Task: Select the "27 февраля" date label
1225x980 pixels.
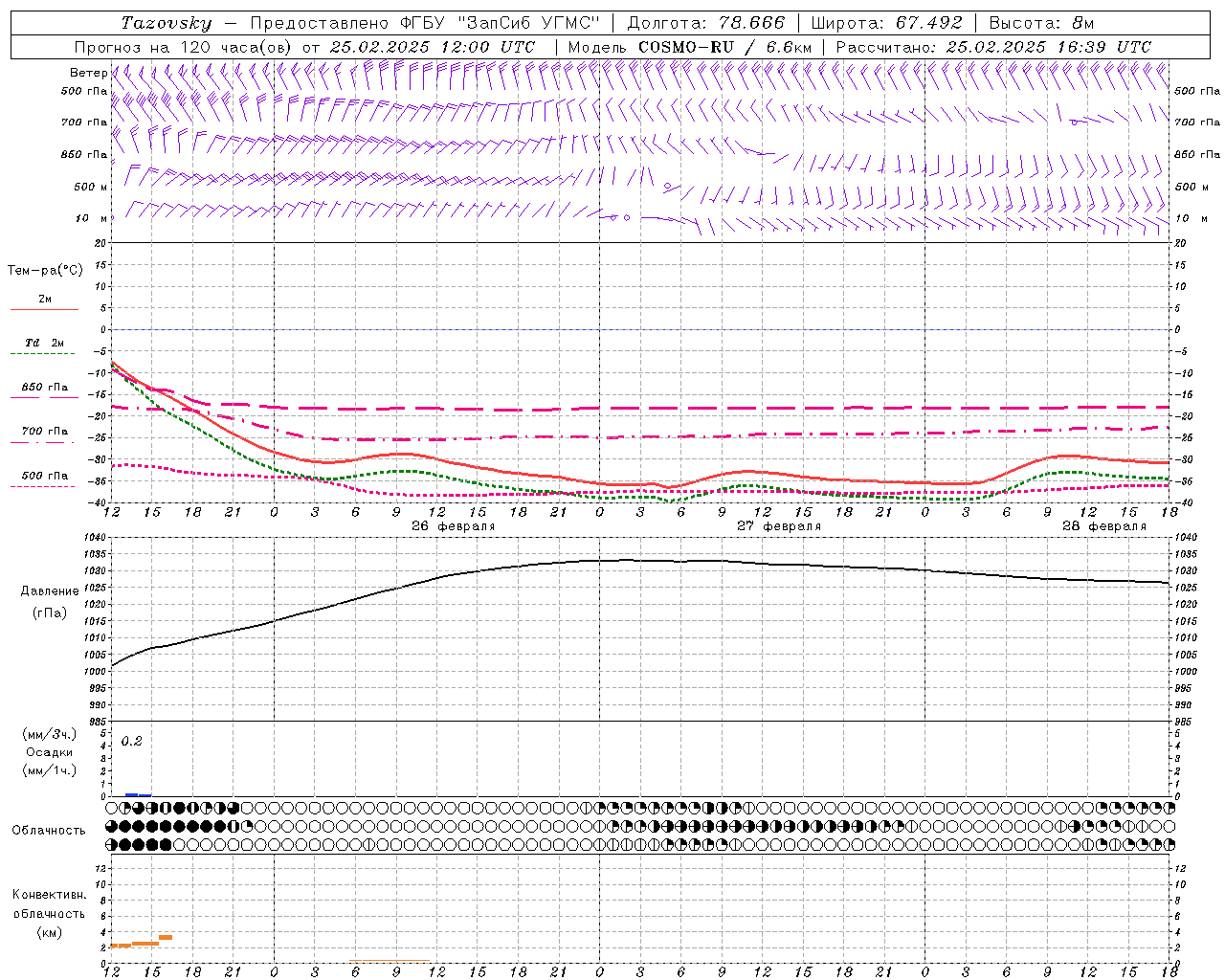Action: (779, 526)
